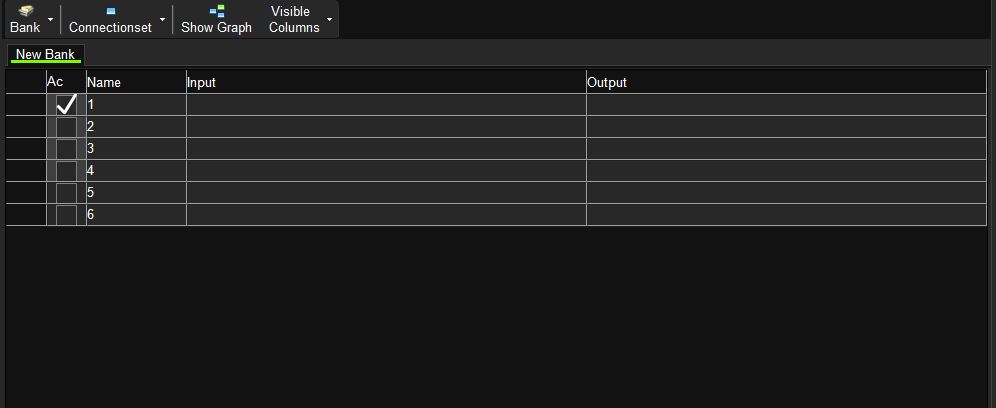Click the Bank toolbar icon

tap(25, 12)
